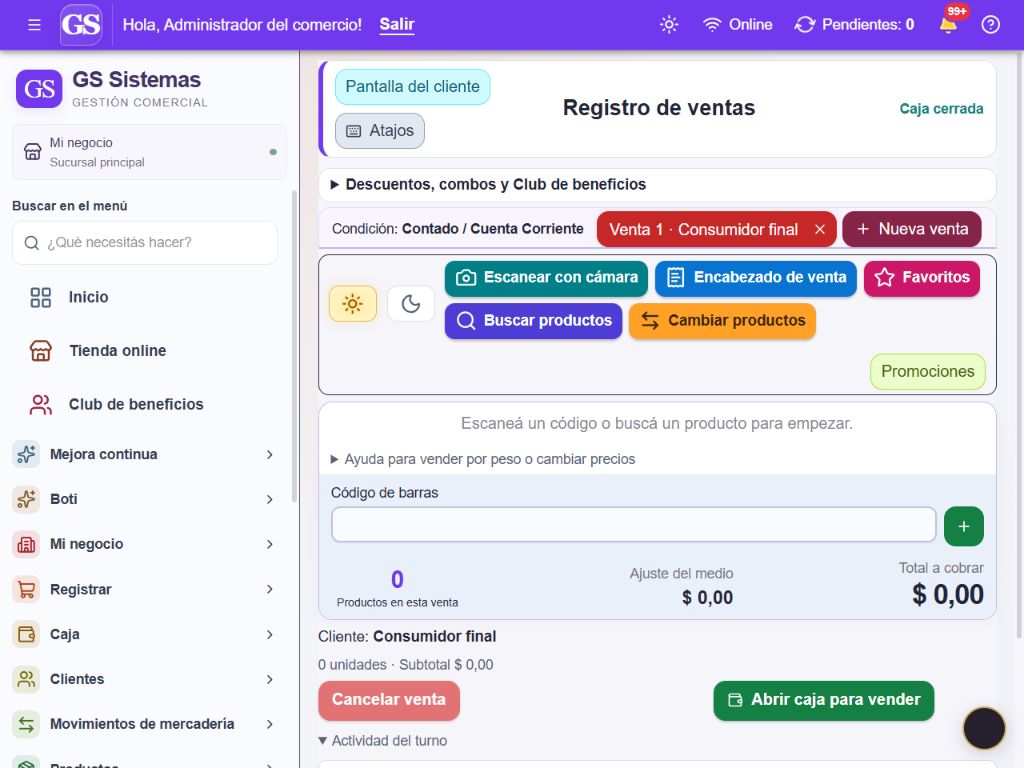The width and height of the screenshot is (1024, 768).
Task: Expand Descuentos, combos y Club de beneficios
Action: [657, 185]
